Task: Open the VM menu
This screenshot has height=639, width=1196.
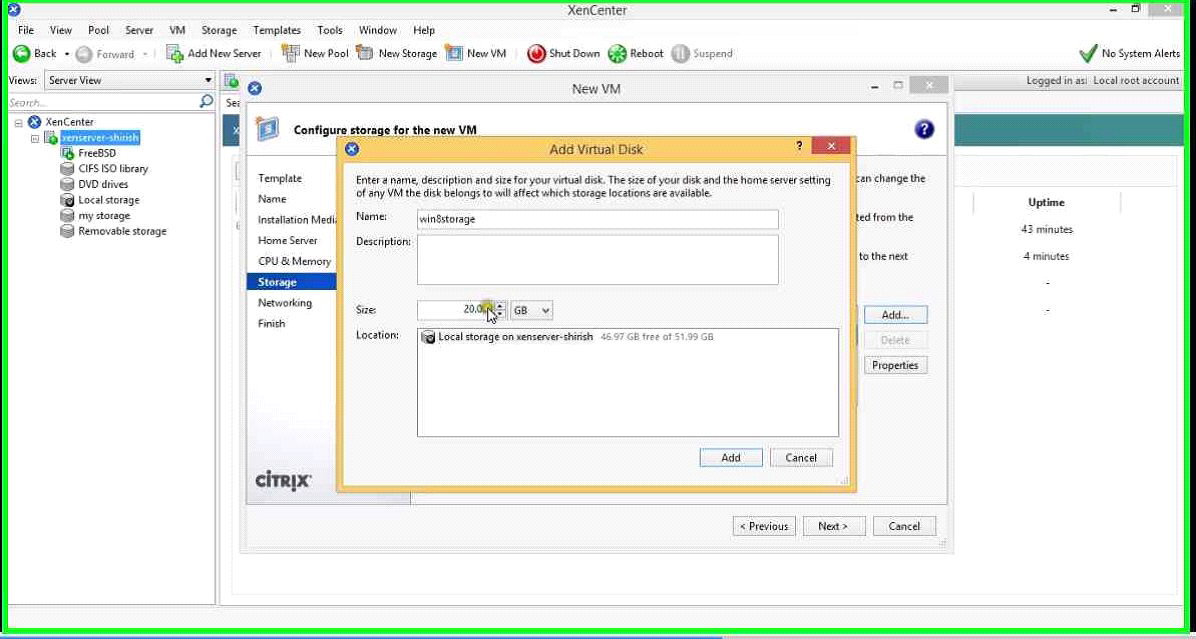Action: (x=178, y=31)
